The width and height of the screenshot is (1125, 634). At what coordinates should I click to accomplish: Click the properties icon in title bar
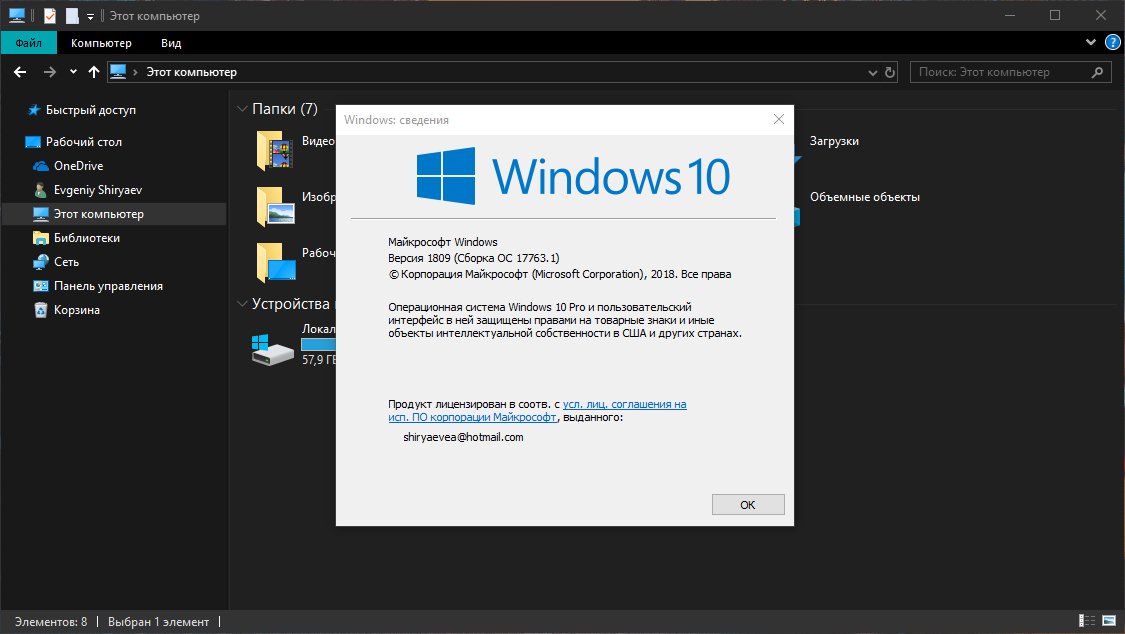pyautogui.click(x=50, y=15)
